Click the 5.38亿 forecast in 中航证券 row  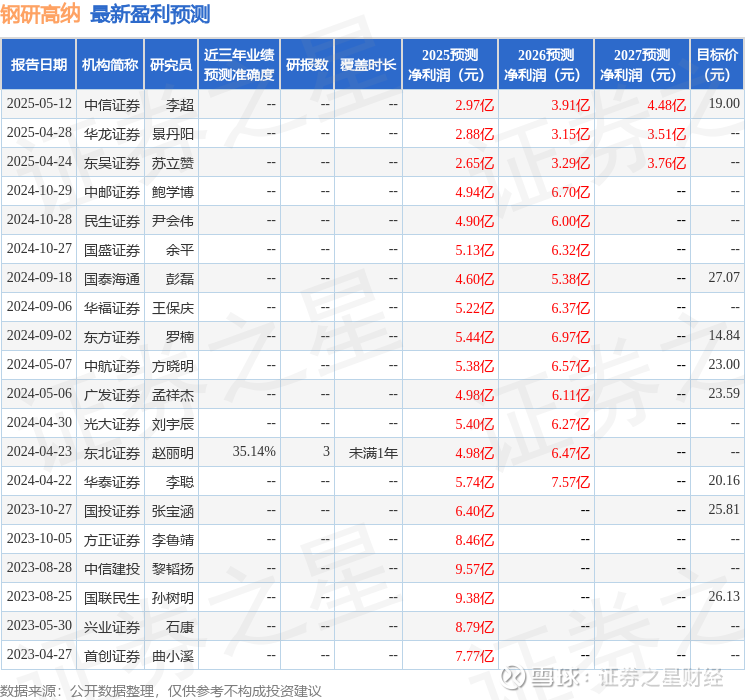coord(475,366)
